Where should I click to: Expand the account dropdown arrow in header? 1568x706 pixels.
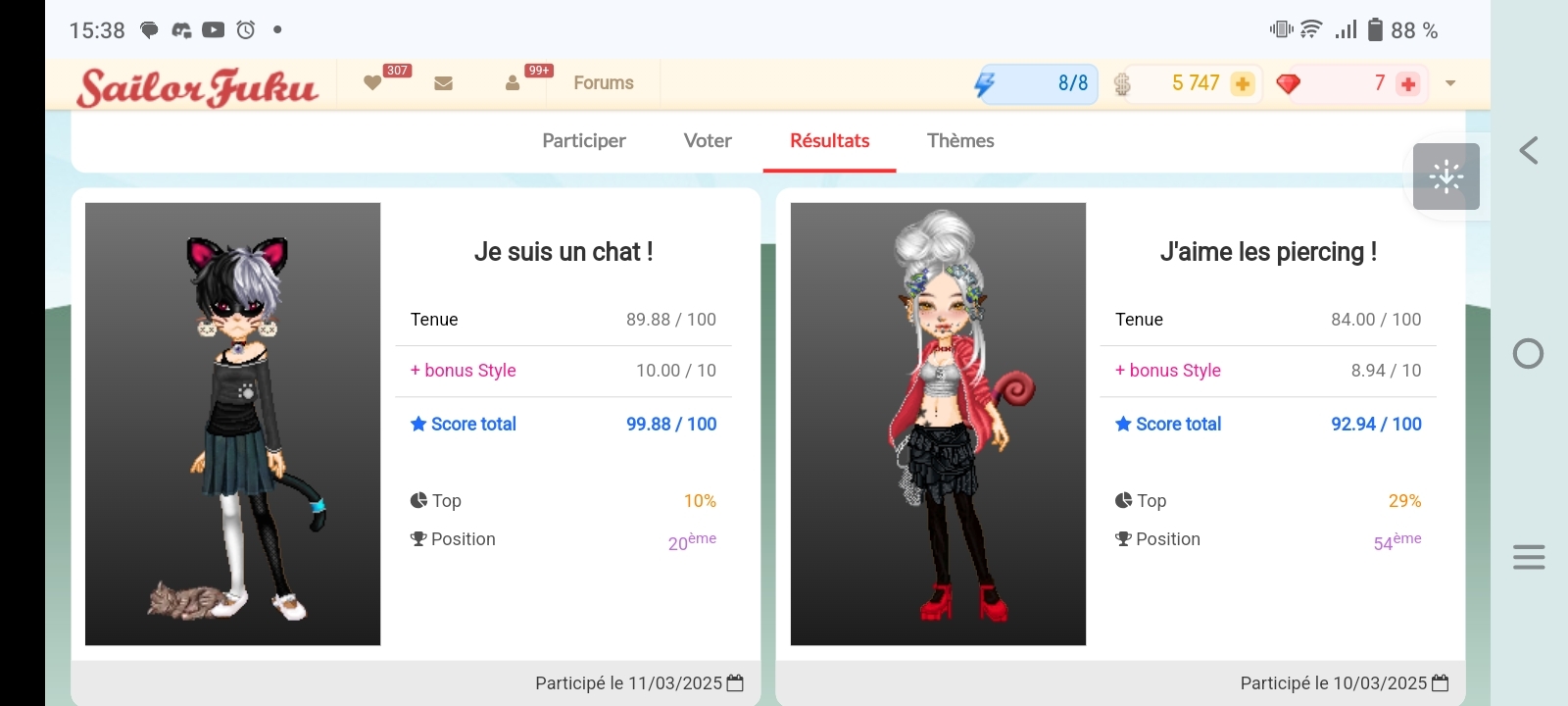point(1450,83)
